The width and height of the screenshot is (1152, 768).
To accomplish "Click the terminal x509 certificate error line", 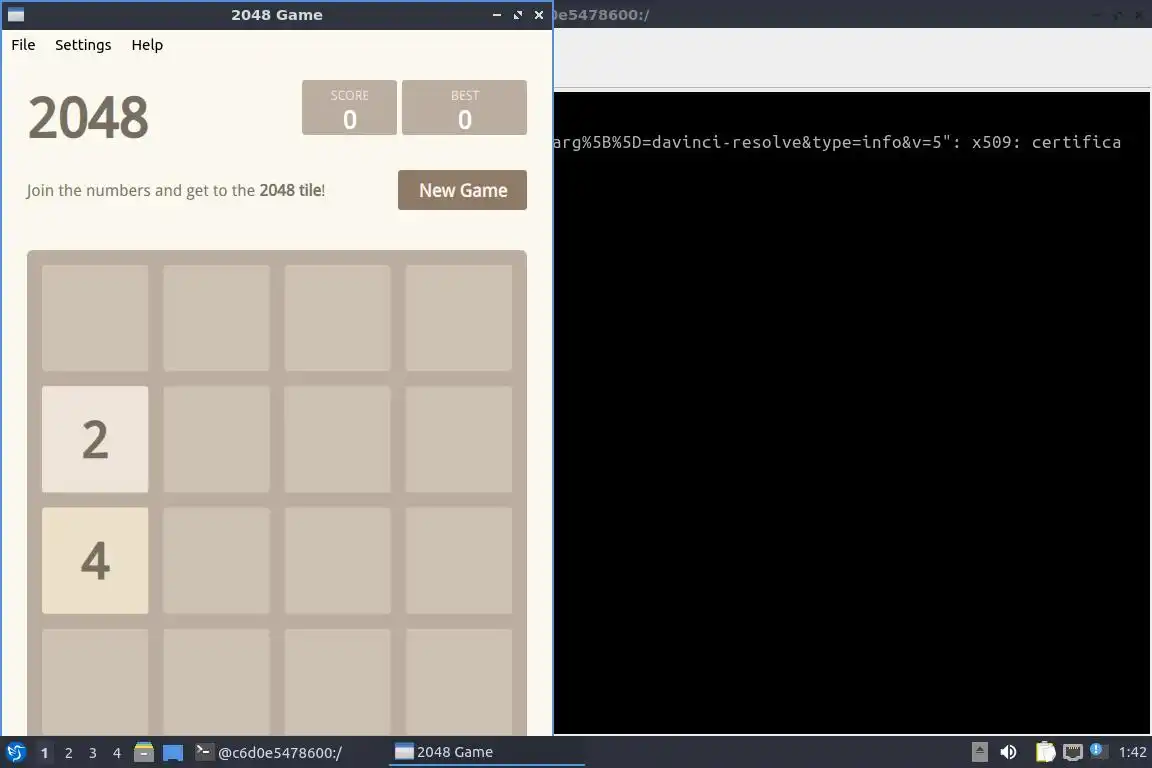I will point(837,142).
